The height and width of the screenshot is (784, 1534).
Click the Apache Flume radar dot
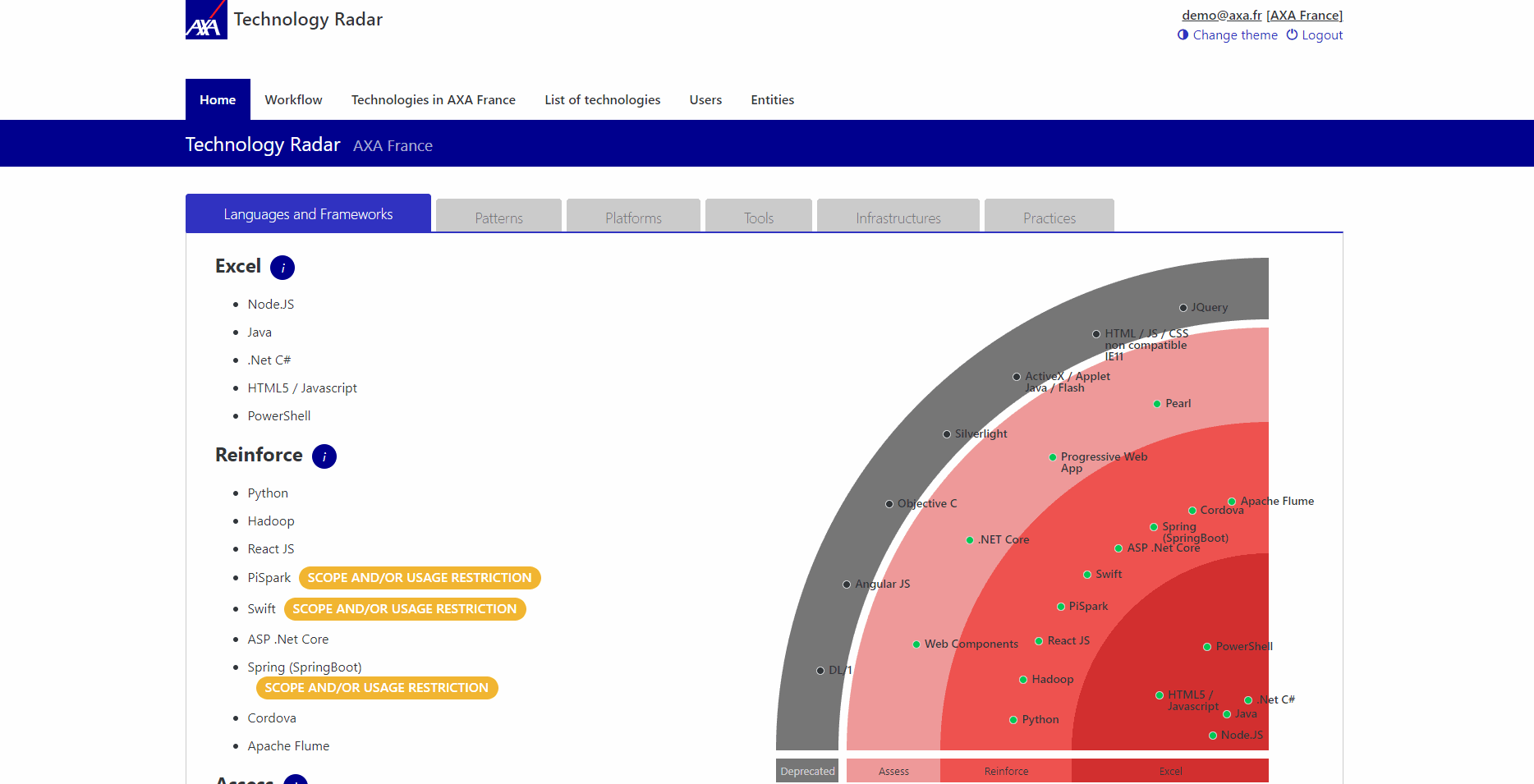tap(1232, 502)
